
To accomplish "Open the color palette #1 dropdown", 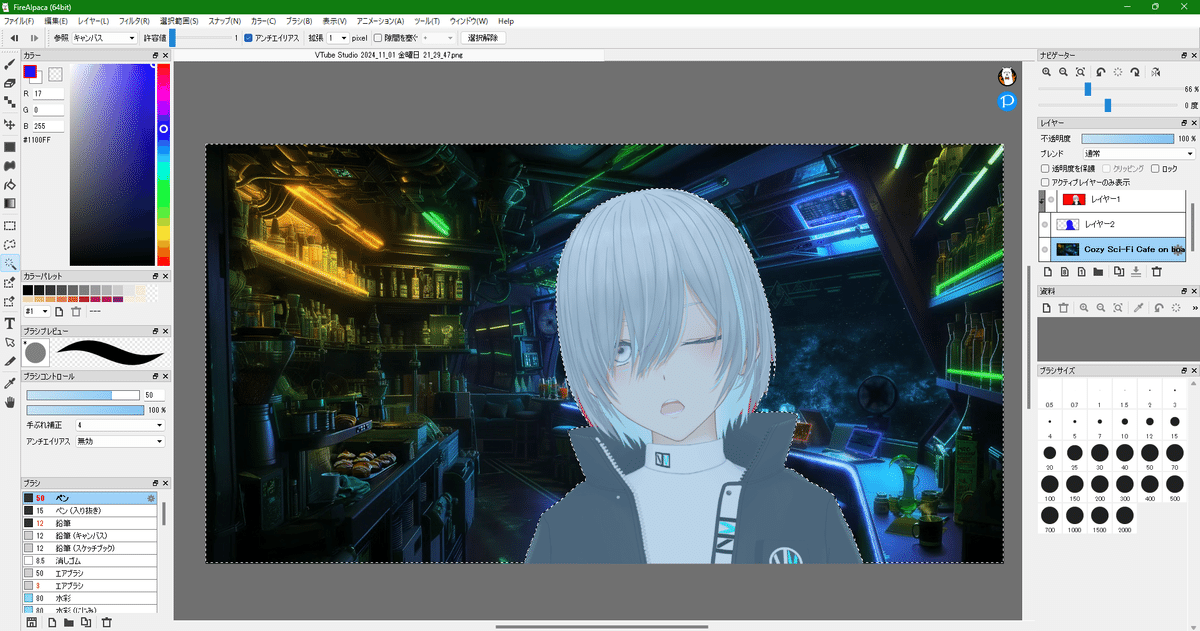I will (37, 312).
